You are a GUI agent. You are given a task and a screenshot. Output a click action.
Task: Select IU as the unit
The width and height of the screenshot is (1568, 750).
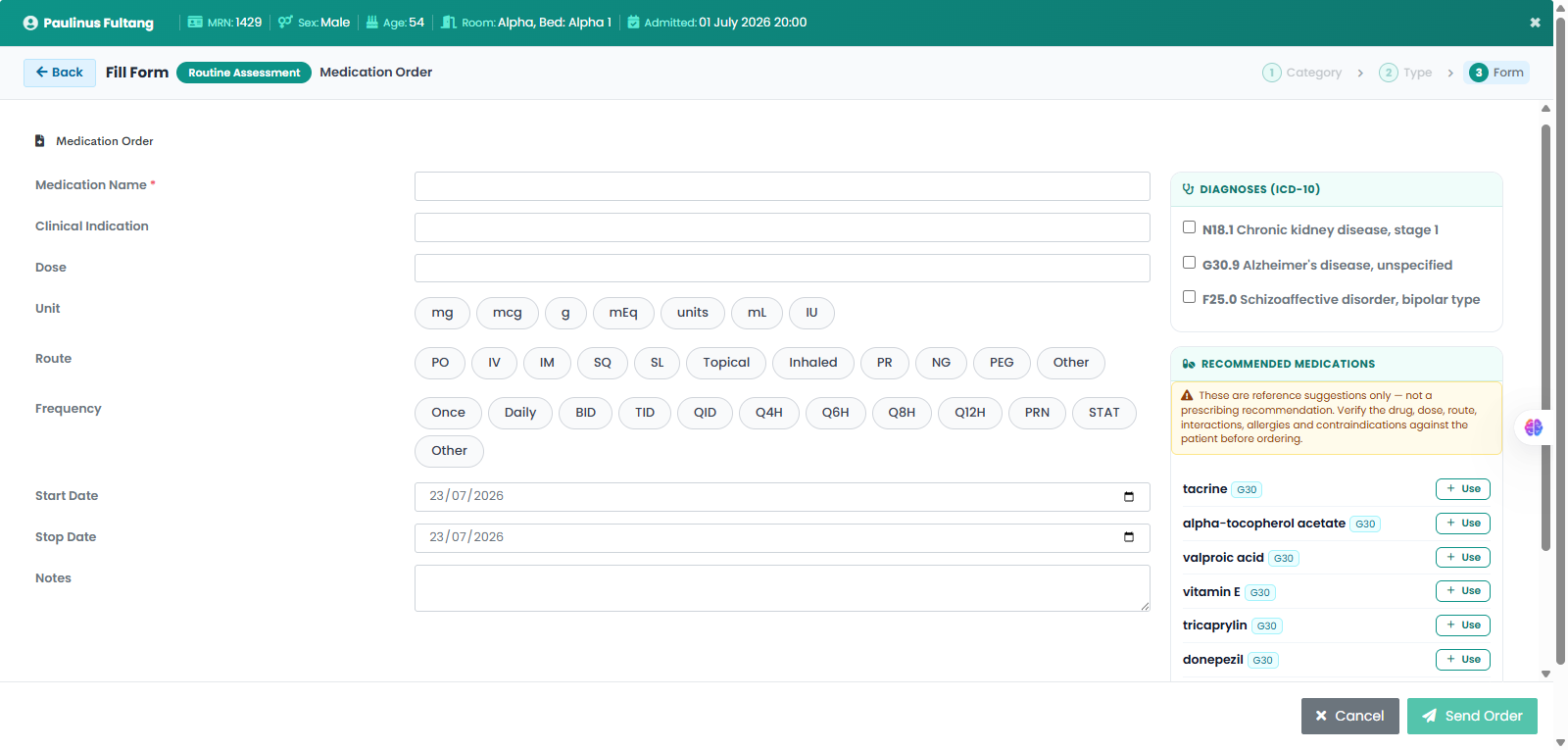point(811,313)
